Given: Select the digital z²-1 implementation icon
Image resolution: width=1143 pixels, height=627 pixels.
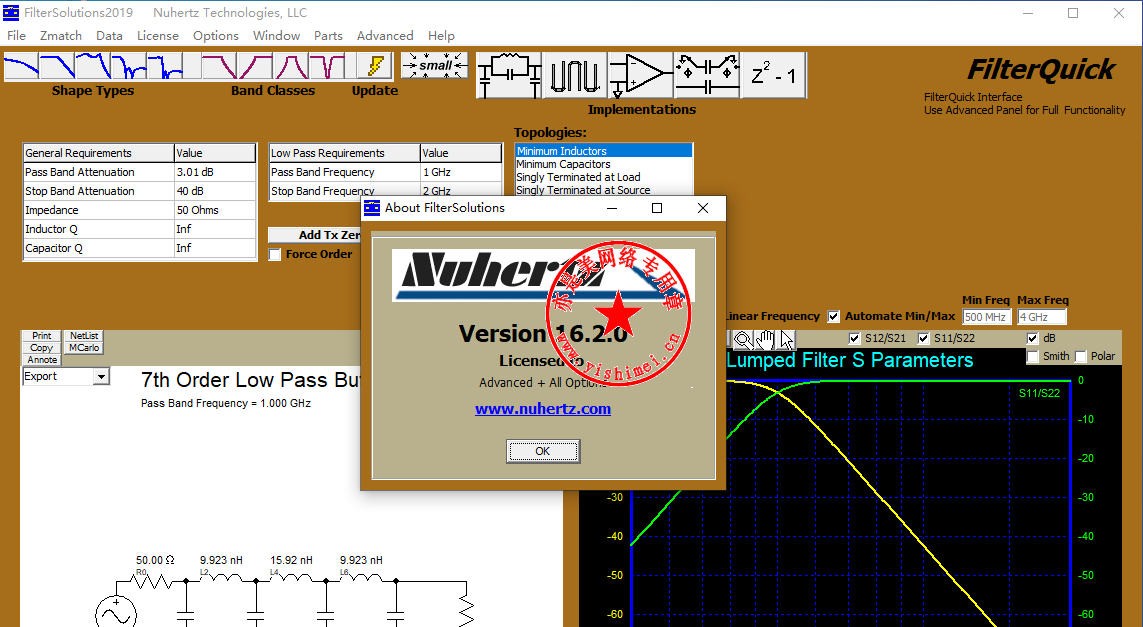Looking at the screenshot, I should 773,75.
